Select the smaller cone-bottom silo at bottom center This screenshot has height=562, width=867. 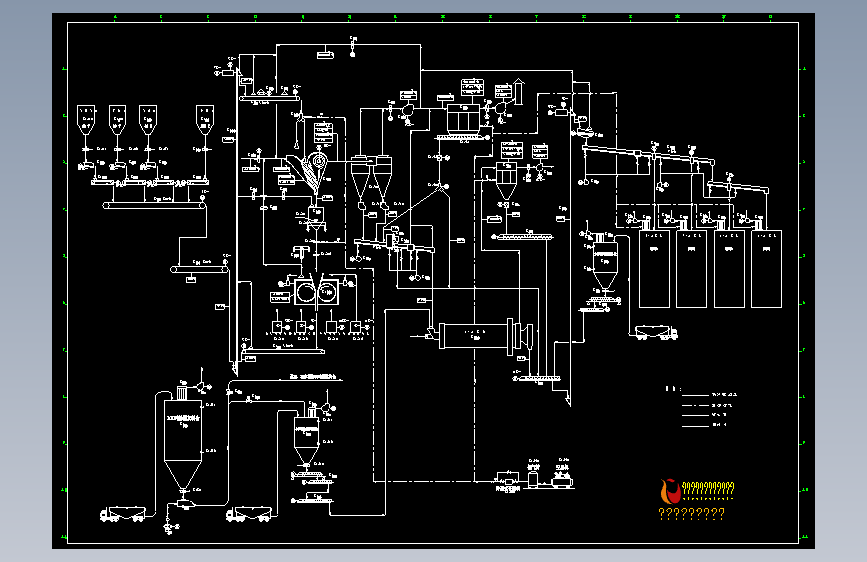[x=306, y=440]
